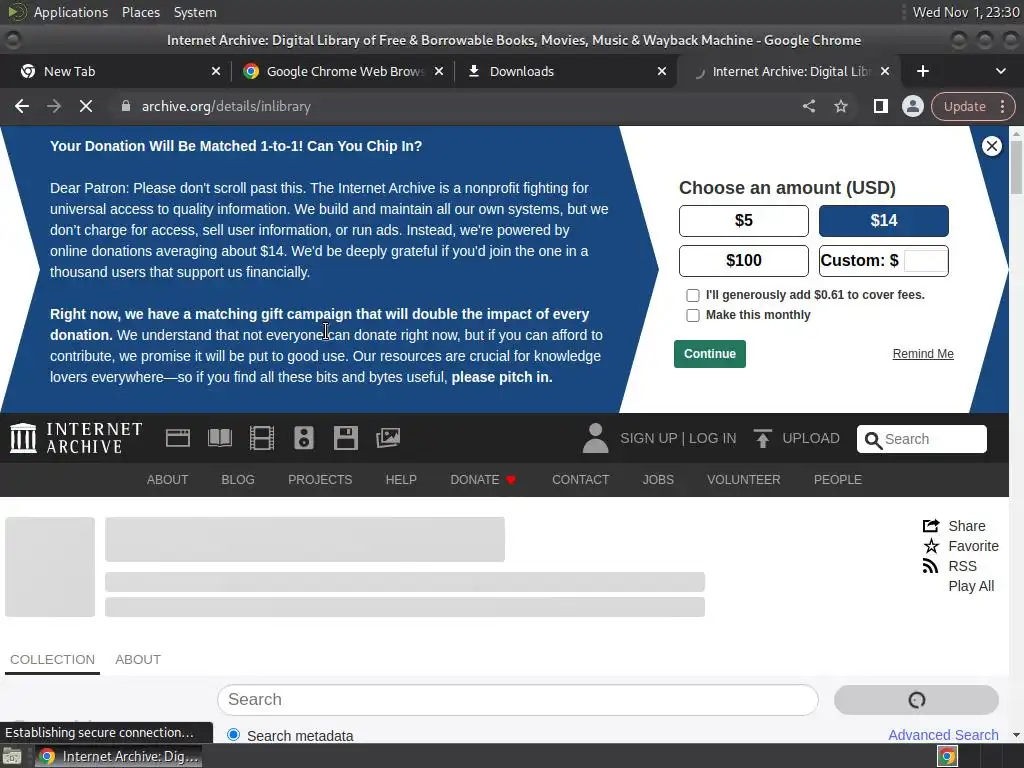Open the DONATE nav link
Viewport: 1024px width, 768px height.
pos(483,479)
